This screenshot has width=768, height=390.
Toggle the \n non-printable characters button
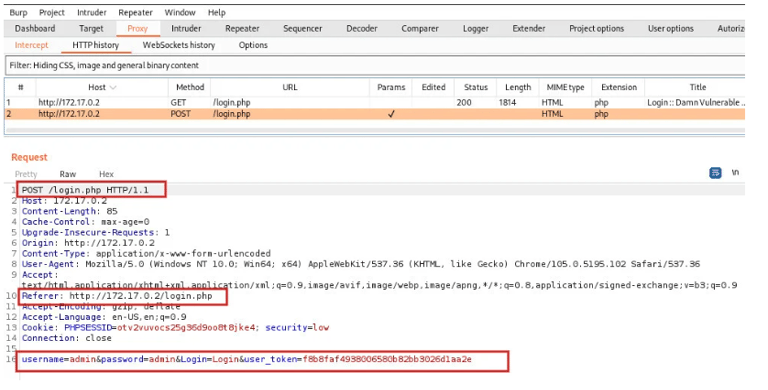coord(735,172)
